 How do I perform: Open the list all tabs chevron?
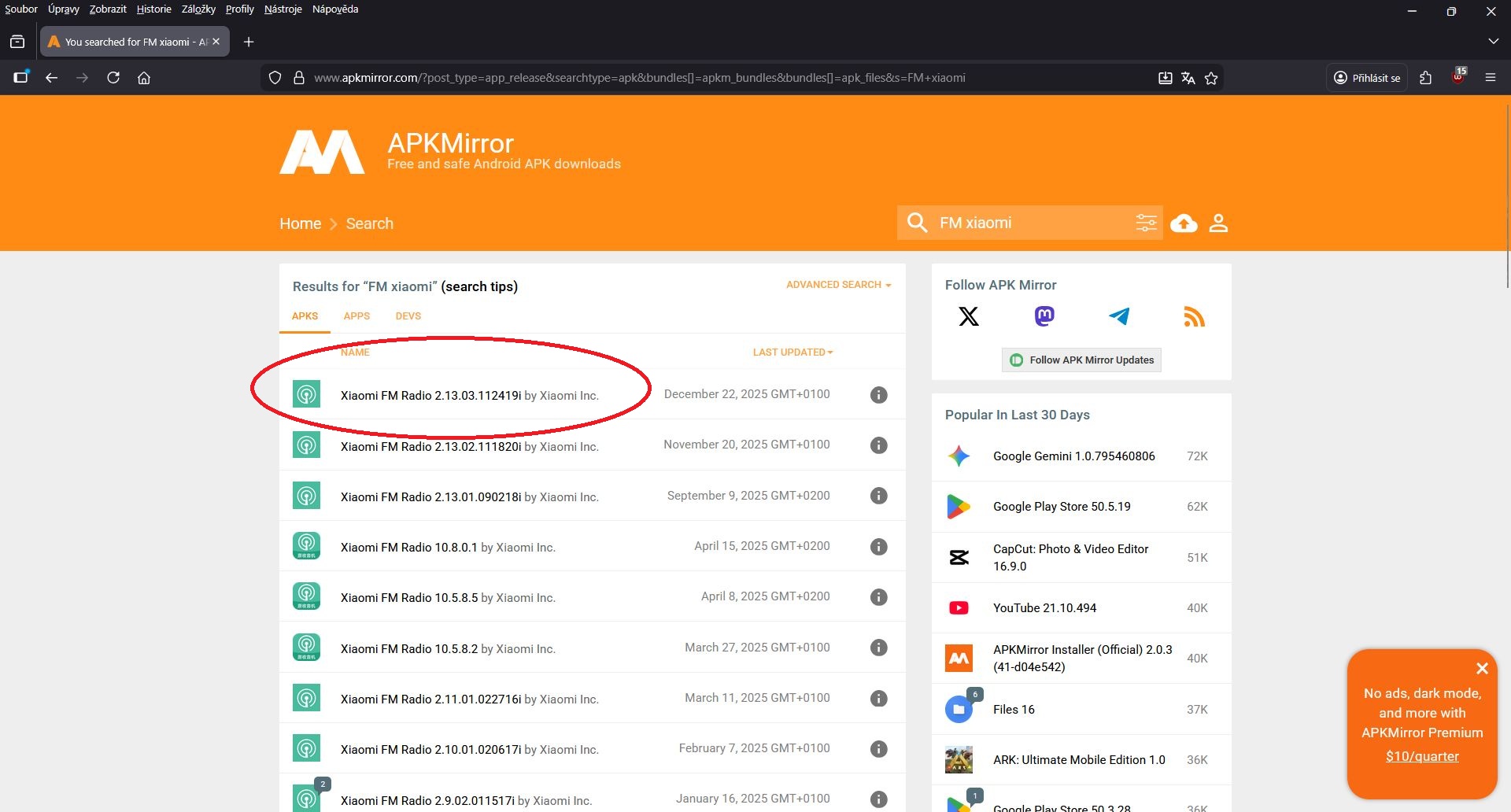(1493, 42)
